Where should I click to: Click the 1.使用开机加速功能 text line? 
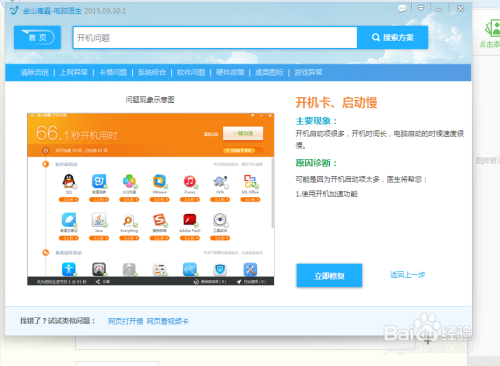tap(326, 194)
